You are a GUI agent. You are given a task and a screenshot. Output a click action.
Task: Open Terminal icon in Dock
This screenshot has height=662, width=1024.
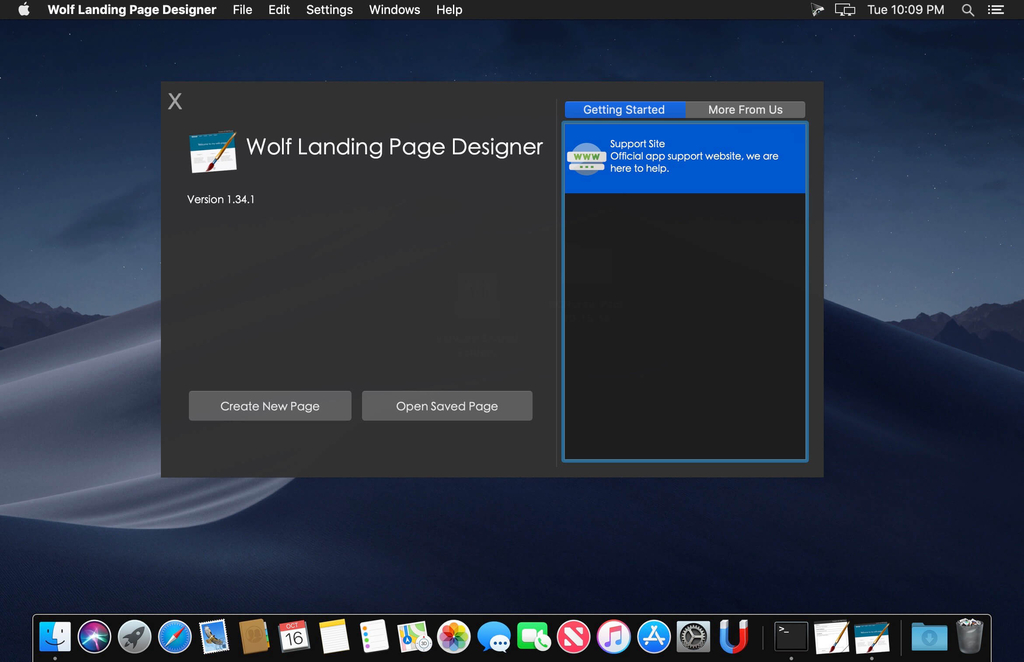(791, 637)
